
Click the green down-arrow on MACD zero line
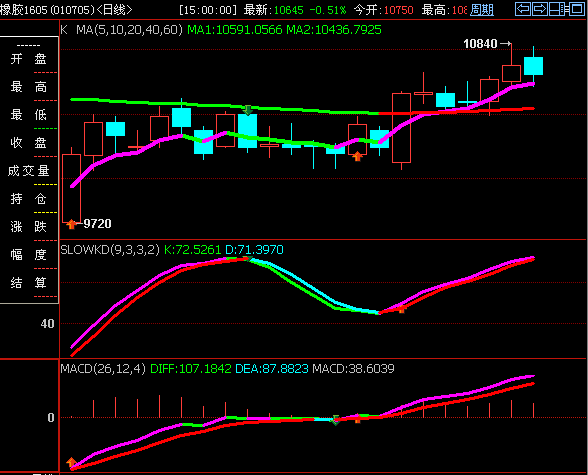tap(335, 420)
